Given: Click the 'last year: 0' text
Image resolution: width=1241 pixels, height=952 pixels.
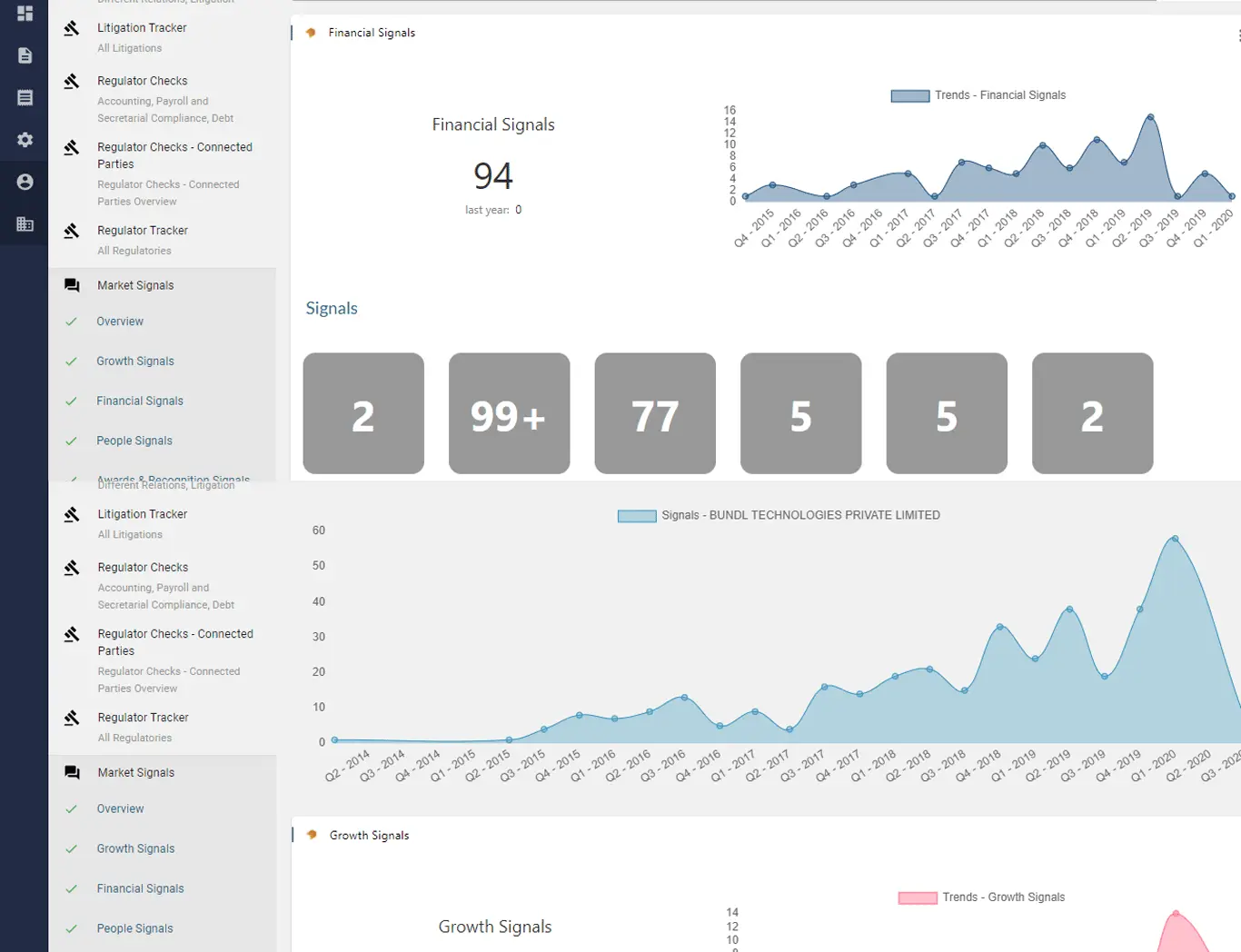Looking at the screenshot, I should [x=493, y=210].
